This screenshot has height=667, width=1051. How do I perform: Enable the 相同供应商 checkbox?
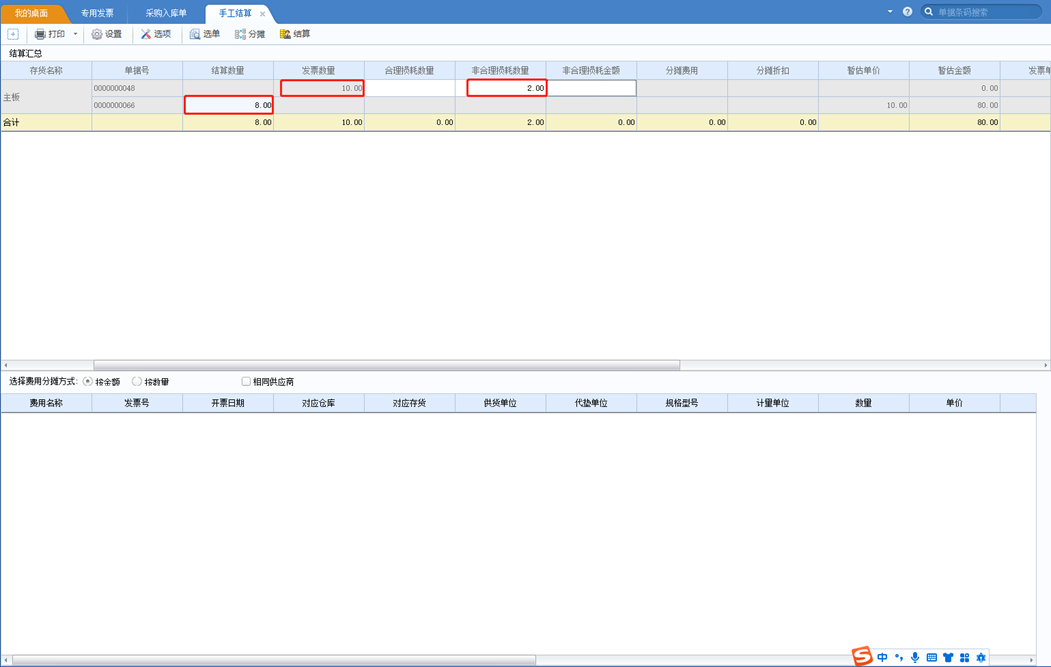[246, 381]
